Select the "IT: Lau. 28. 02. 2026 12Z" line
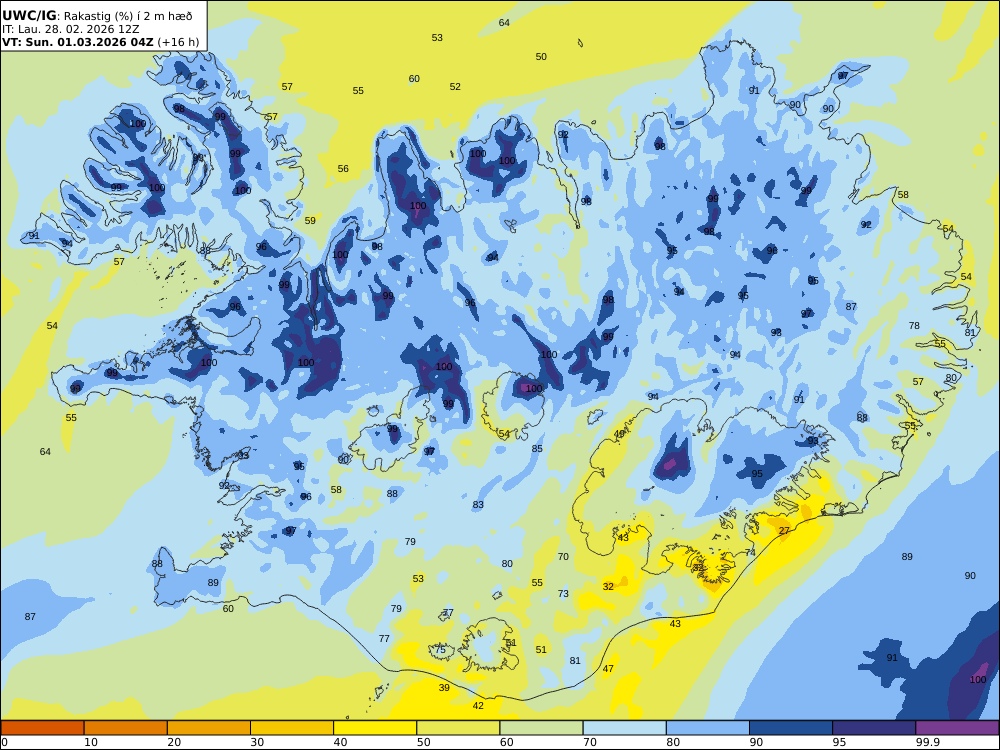The height and width of the screenshot is (750, 1000). coord(71,29)
